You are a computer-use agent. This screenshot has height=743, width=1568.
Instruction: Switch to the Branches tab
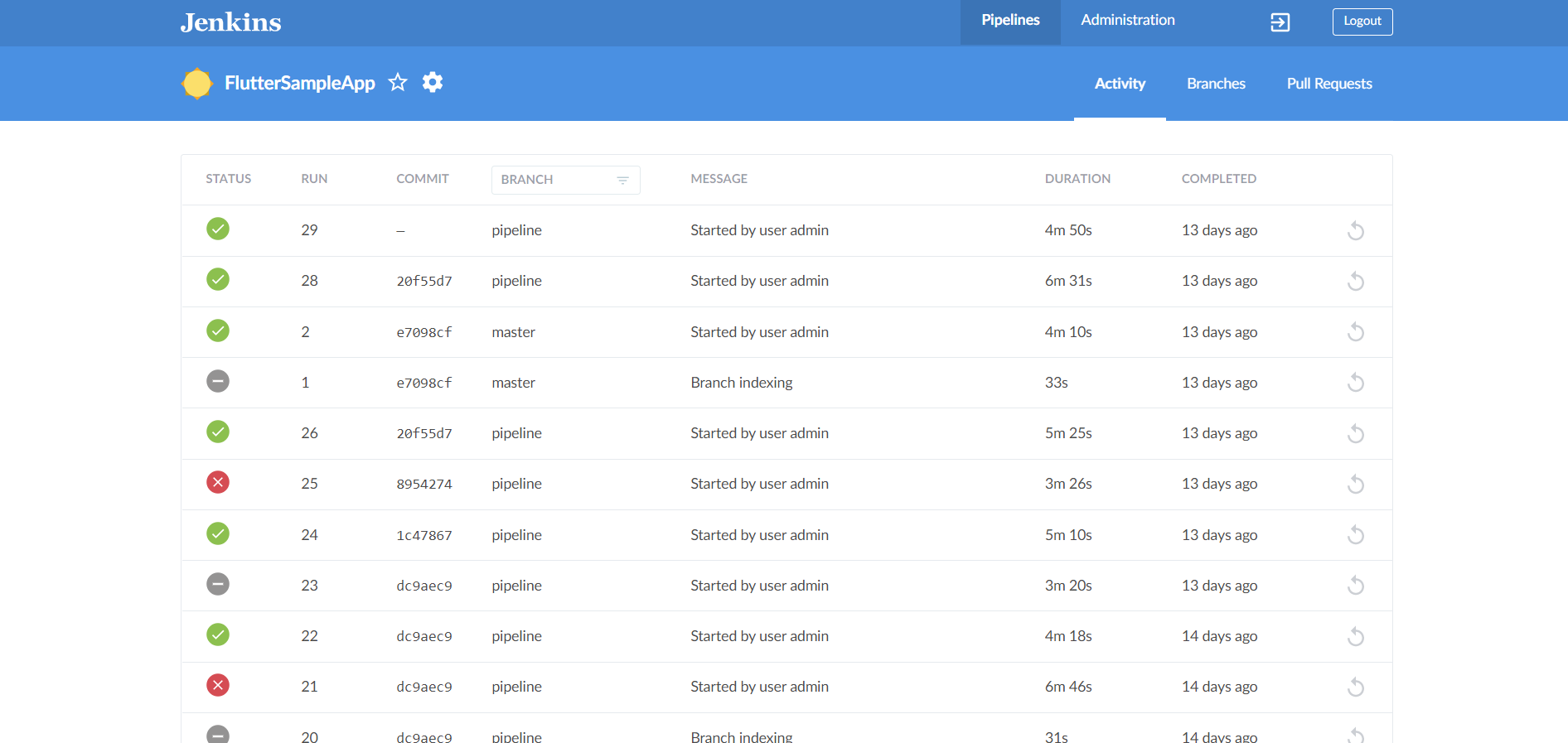[x=1216, y=84]
